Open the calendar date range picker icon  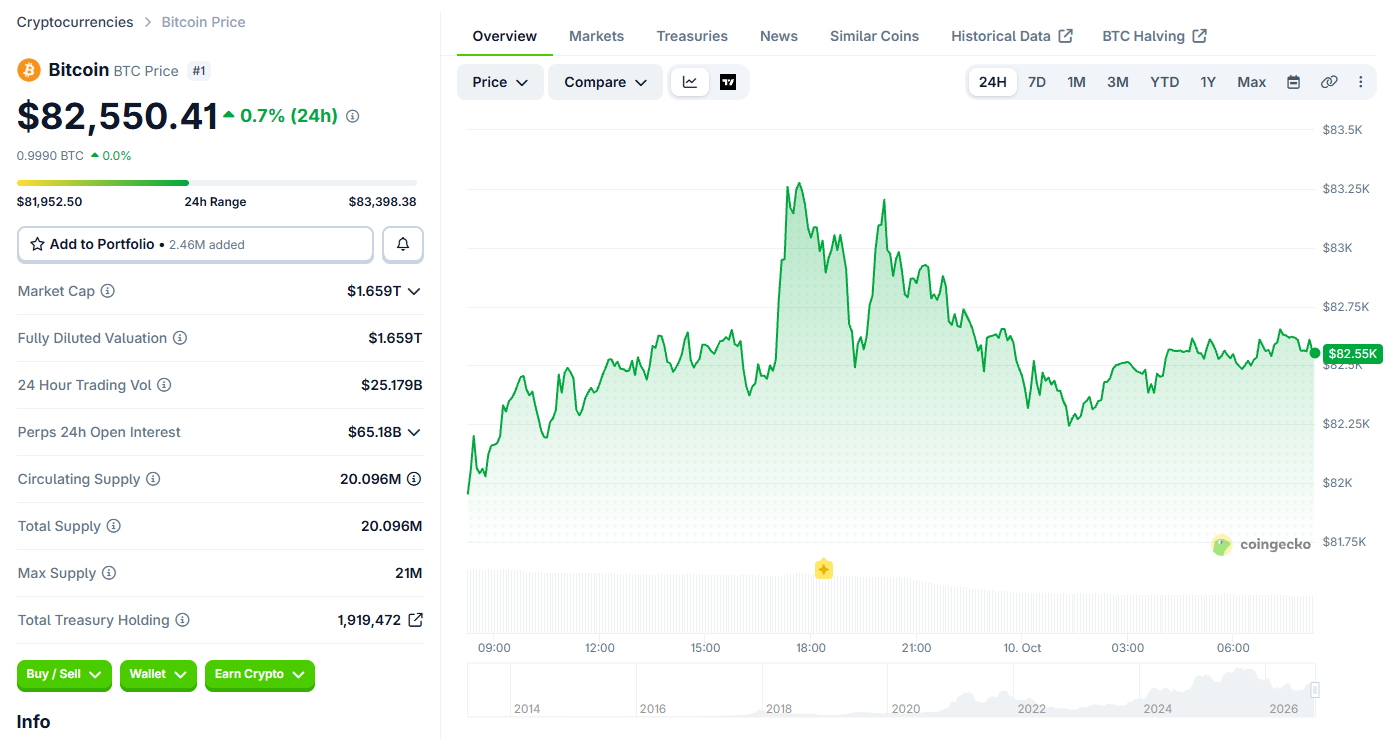pyautogui.click(x=1293, y=82)
